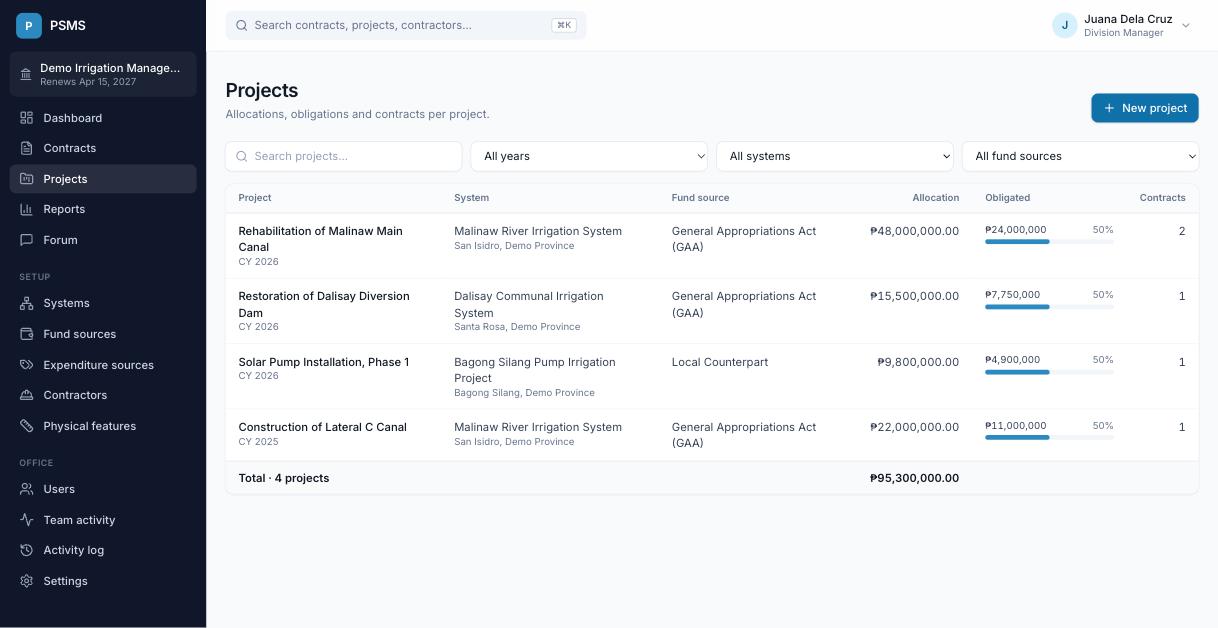Open the All systems dropdown

835,156
